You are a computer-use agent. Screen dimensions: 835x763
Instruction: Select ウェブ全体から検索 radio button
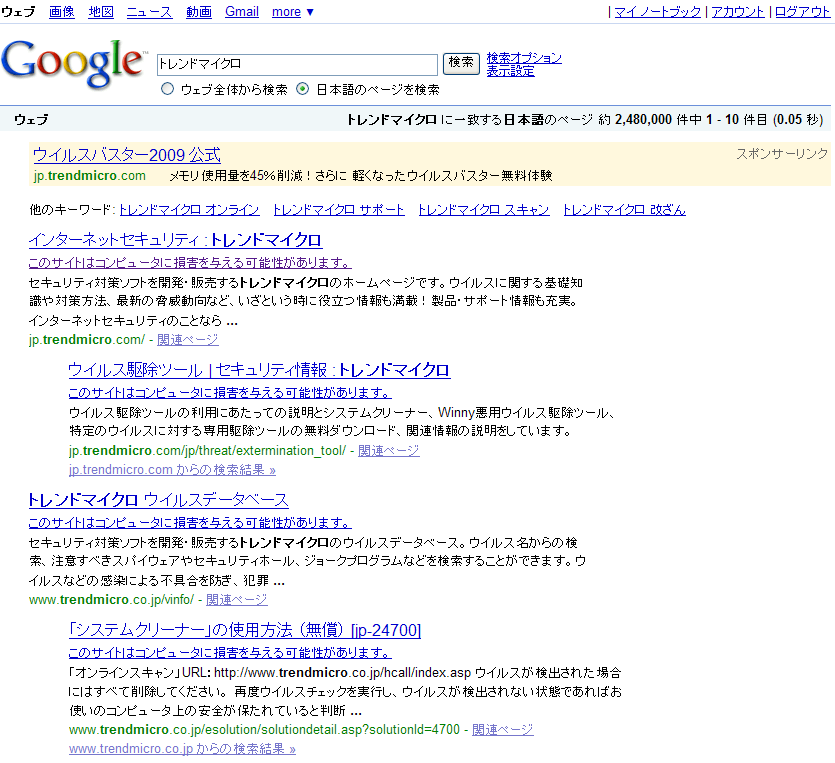[x=167, y=89]
